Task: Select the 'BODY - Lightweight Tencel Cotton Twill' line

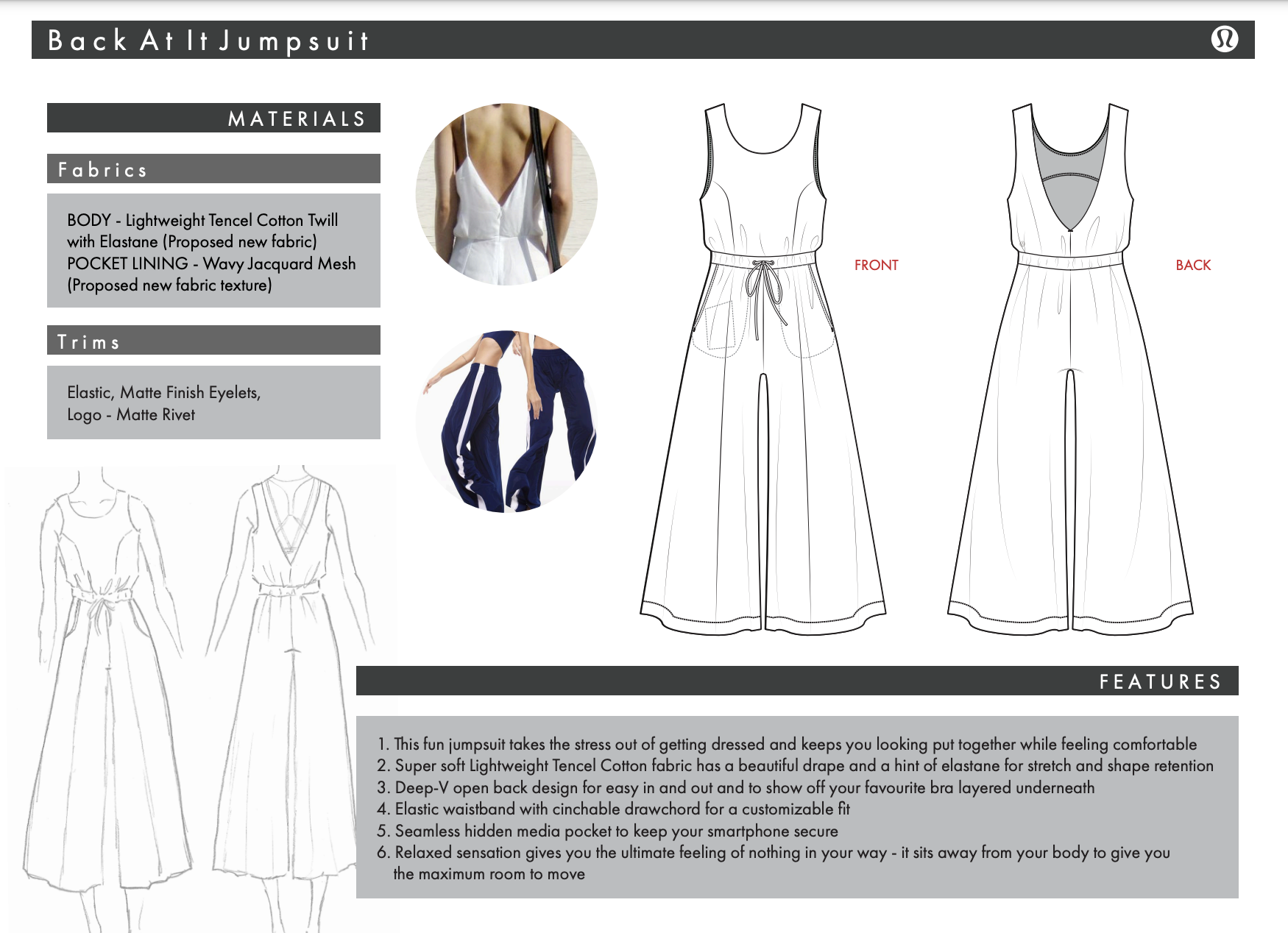Action: point(202,220)
